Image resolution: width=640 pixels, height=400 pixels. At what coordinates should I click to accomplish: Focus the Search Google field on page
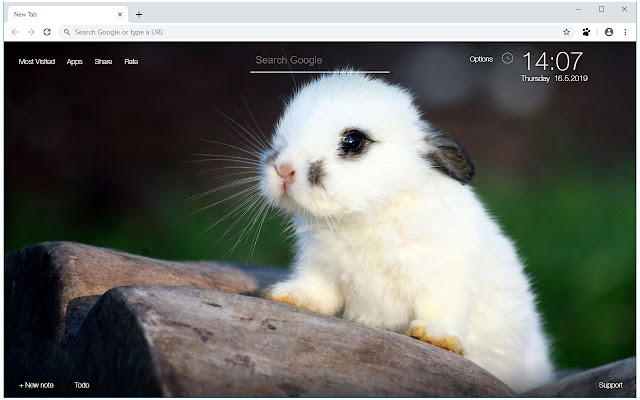click(320, 61)
